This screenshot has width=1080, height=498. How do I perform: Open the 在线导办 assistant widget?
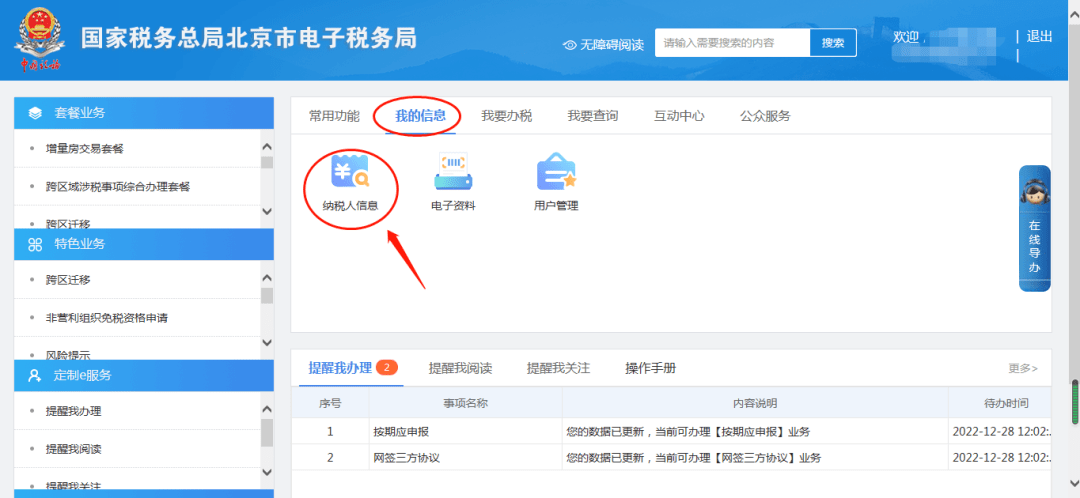click(1035, 228)
